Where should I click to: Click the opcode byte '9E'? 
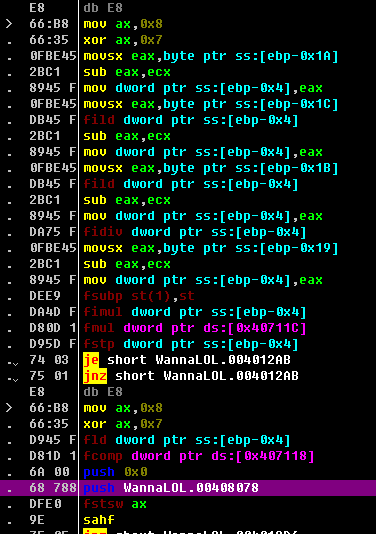pyautogui.click(x=37, y=520)
